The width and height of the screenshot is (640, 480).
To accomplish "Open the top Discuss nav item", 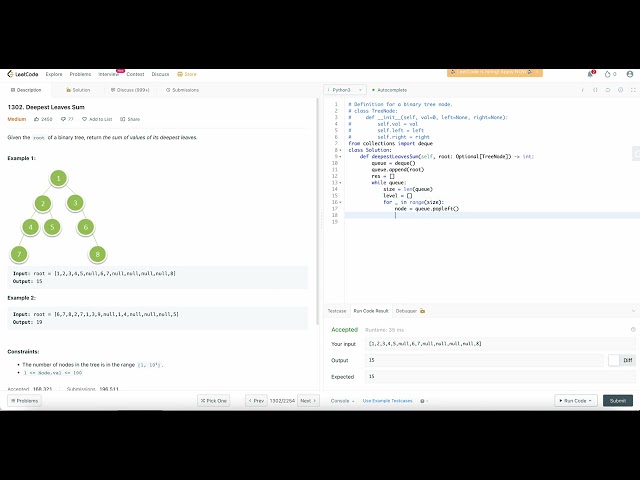I will pyautogui.click(x=160, y=74).
